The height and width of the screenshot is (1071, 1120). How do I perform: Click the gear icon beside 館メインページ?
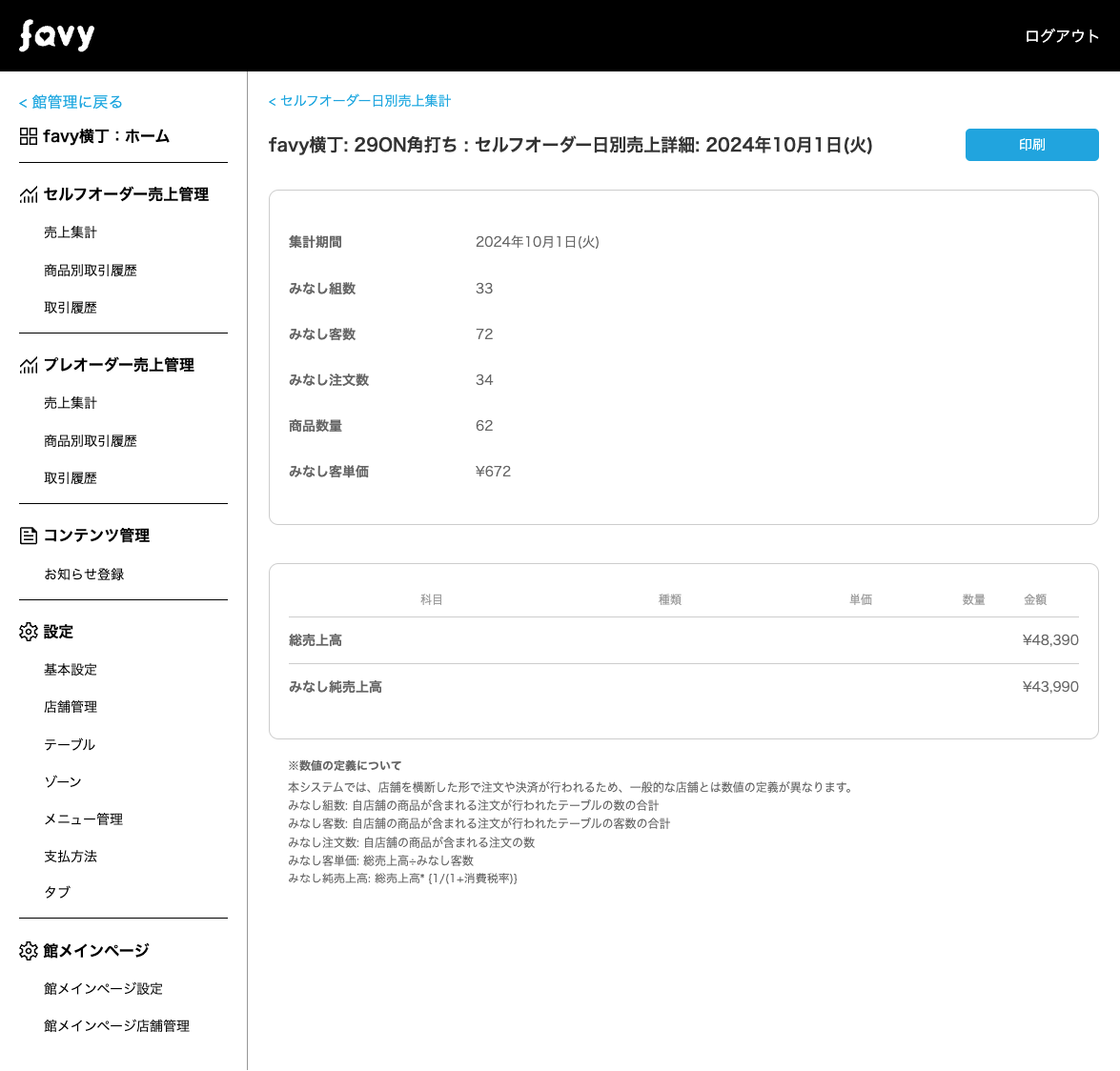coord(29,951)
